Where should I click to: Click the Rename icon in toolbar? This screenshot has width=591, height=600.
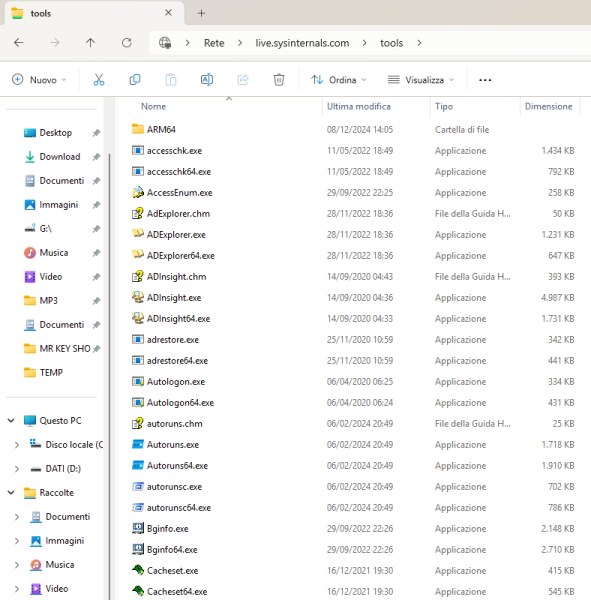(207, 80)
